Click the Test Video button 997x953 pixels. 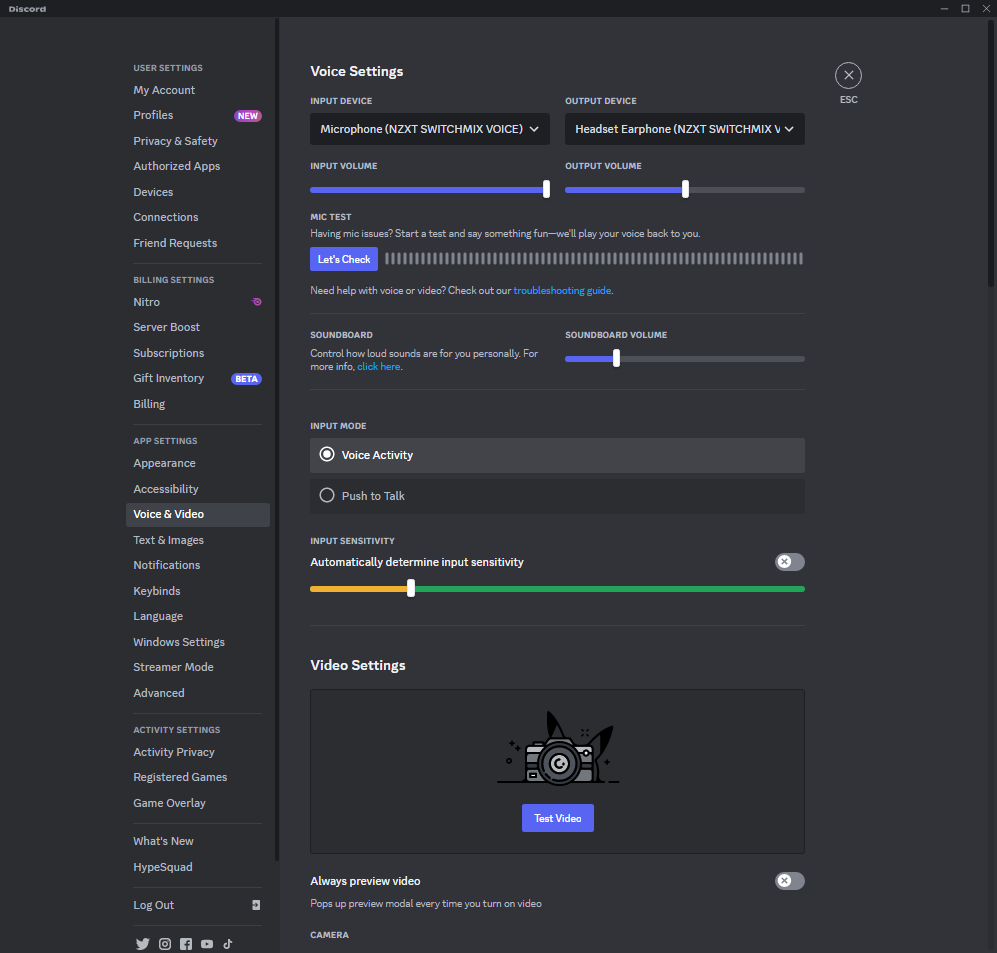(x=558, y=818)
